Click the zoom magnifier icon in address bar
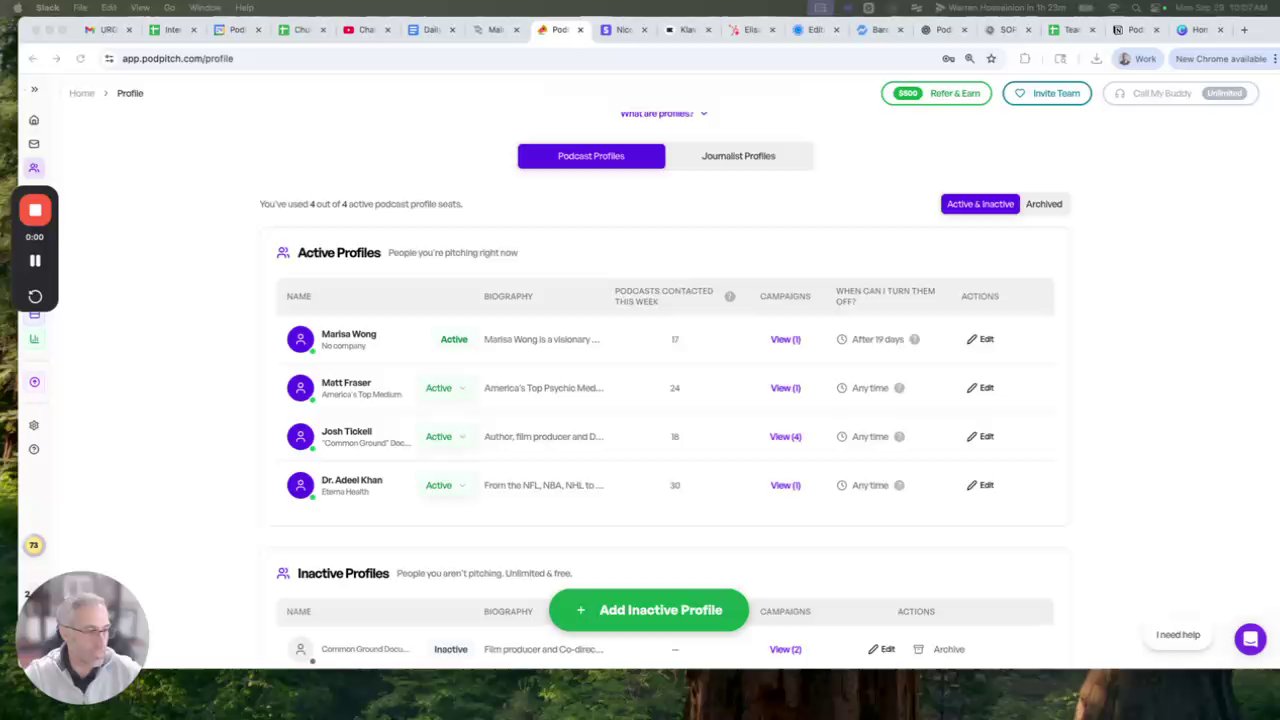This screenshot has width=1280, height=720. pos(969,59)
